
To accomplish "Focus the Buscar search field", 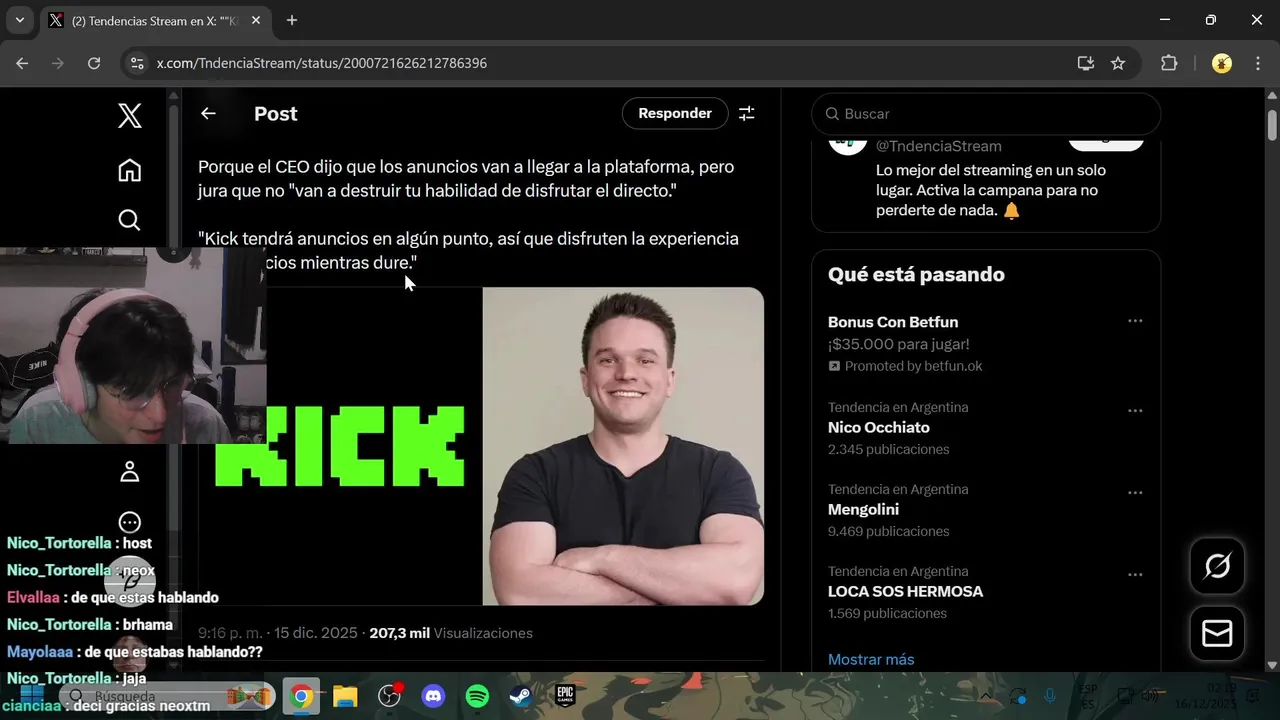I will click(986, 114).
